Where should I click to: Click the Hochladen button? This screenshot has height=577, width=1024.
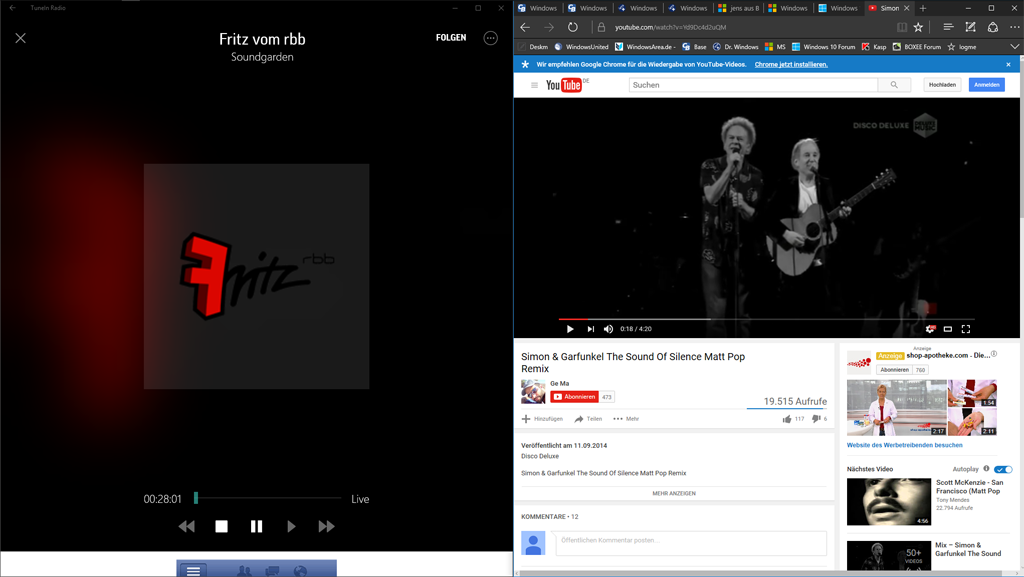[x=942, y=85]
